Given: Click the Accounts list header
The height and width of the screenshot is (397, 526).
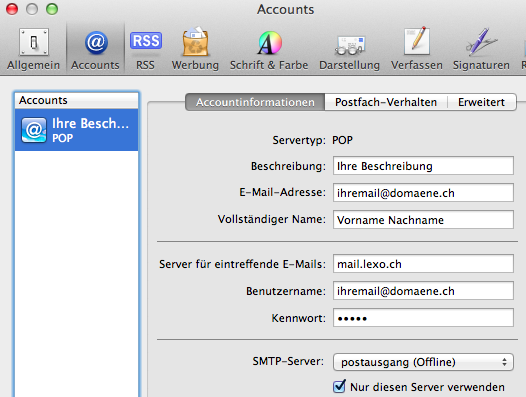Looking at the screenshot, I should 76,100.
